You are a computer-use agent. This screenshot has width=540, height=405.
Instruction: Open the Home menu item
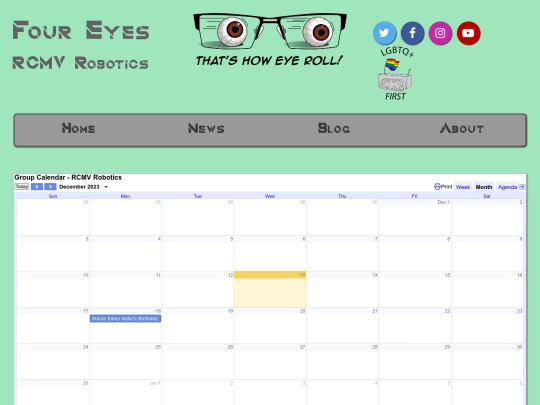click(x=78, y=128)
